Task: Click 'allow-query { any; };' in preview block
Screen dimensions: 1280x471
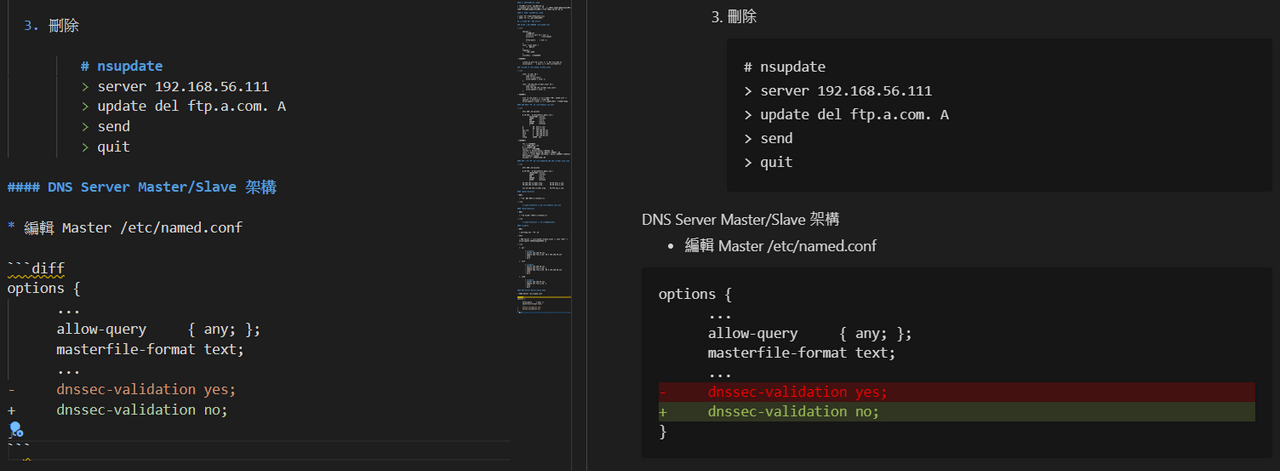Action: (810, 333)
